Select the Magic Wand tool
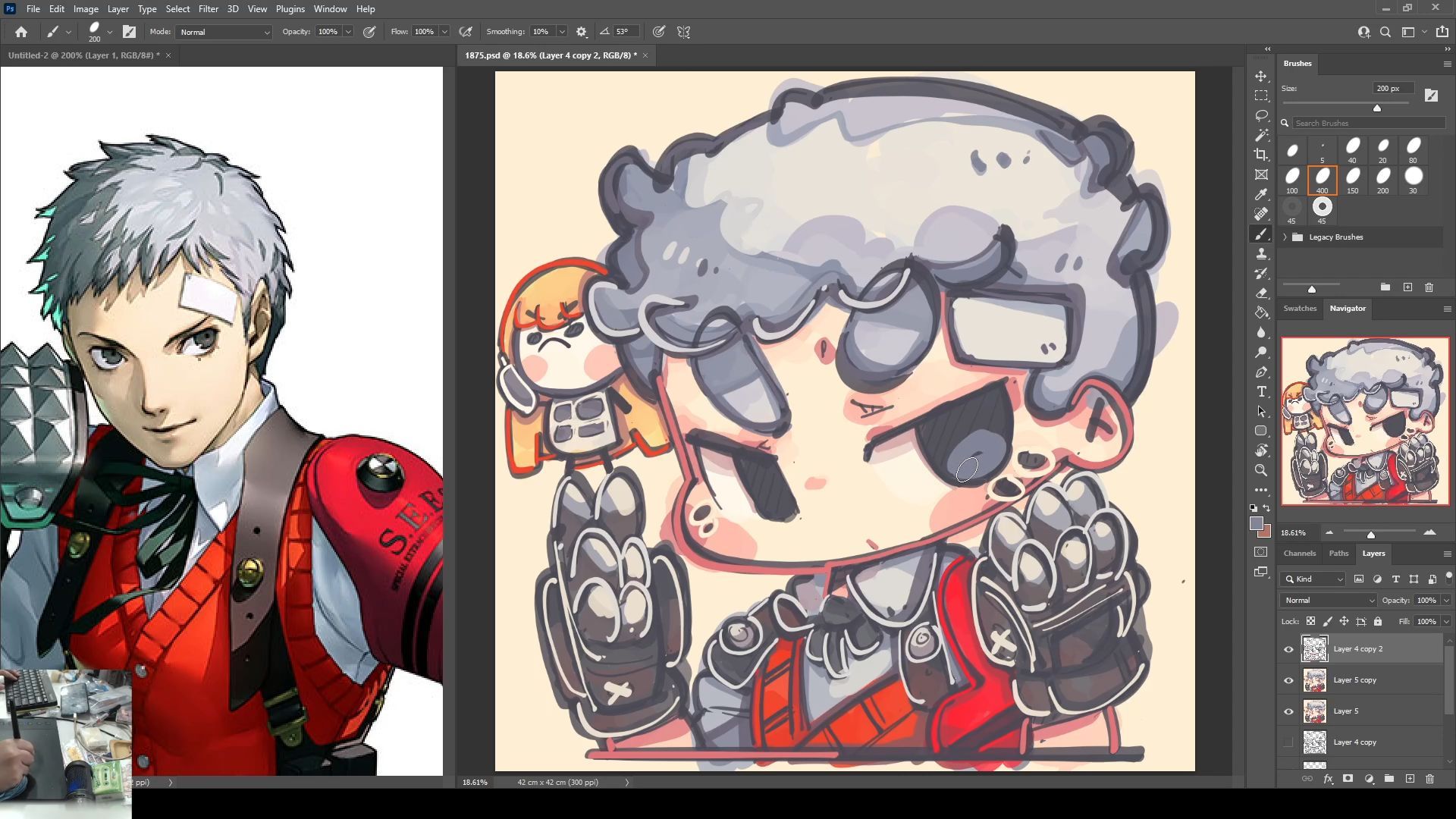 point(1261,135)
